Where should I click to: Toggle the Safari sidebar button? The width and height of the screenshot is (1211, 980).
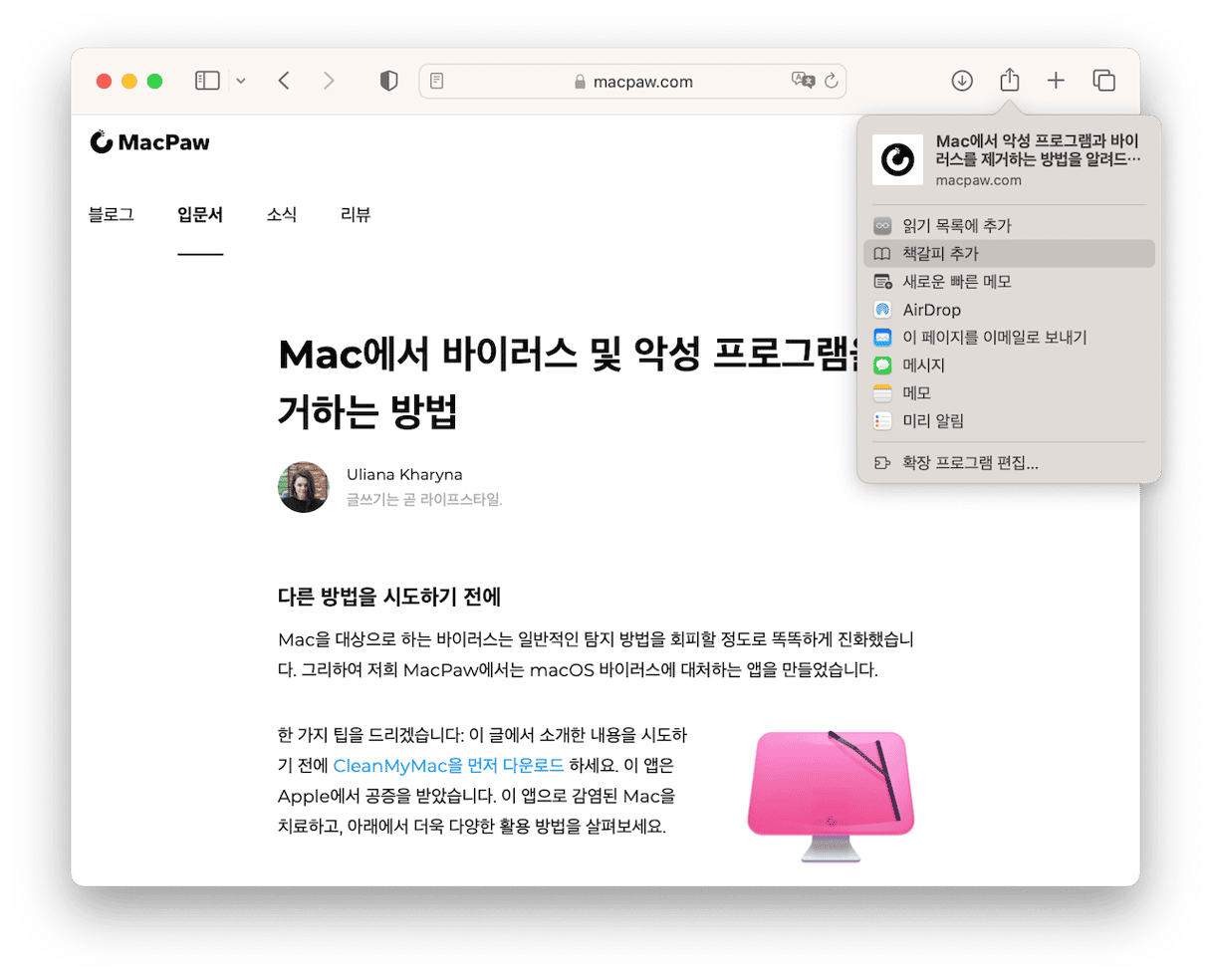click(207, 81)
